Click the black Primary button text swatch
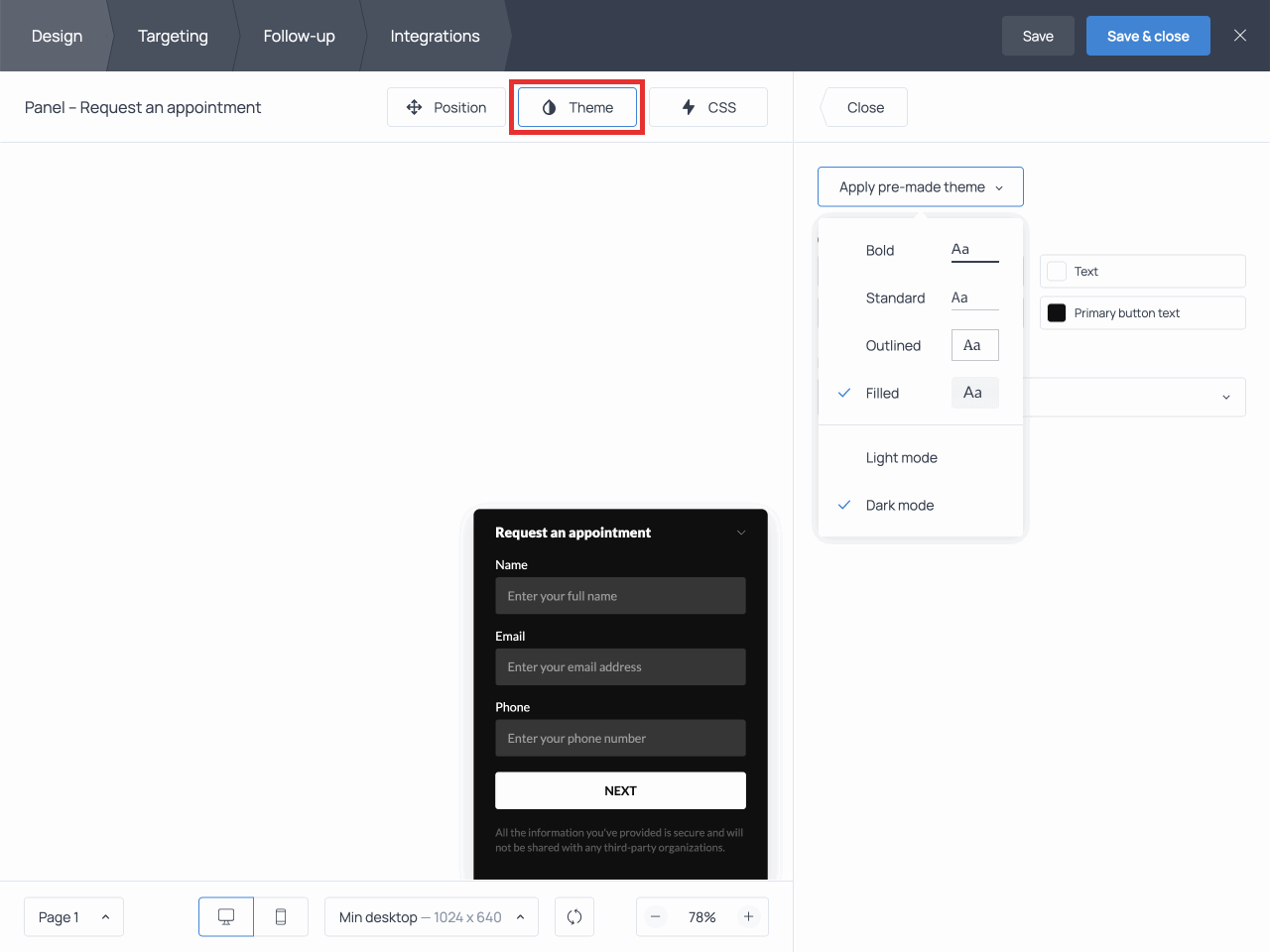 click(1057, 313)
